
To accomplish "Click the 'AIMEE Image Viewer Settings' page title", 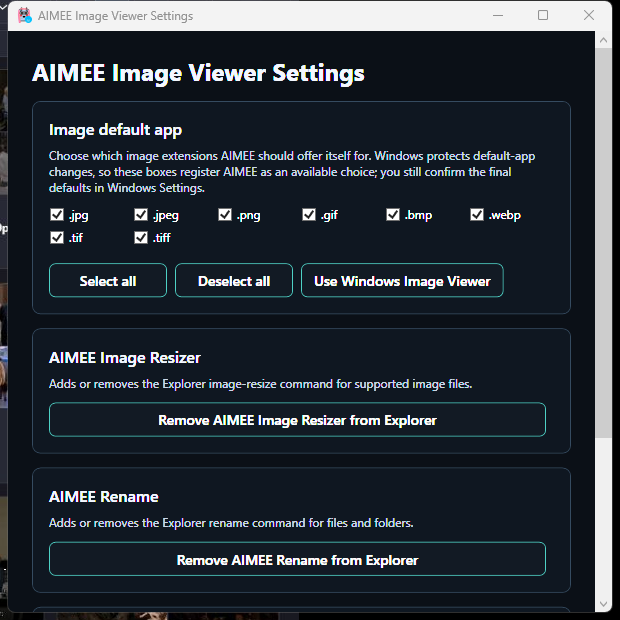I will [198, 74].
